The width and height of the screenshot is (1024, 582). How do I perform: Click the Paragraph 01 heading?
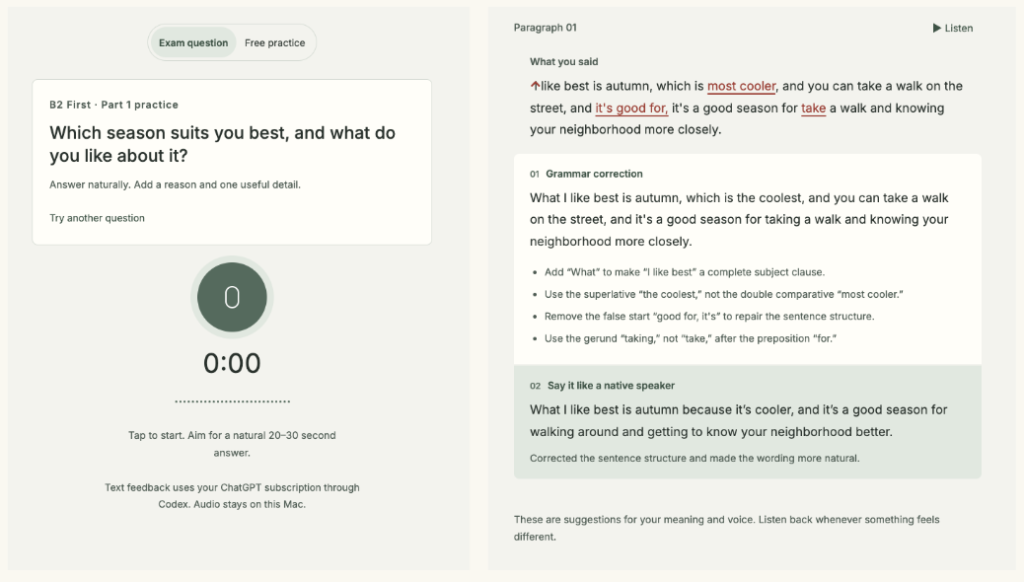545,27
